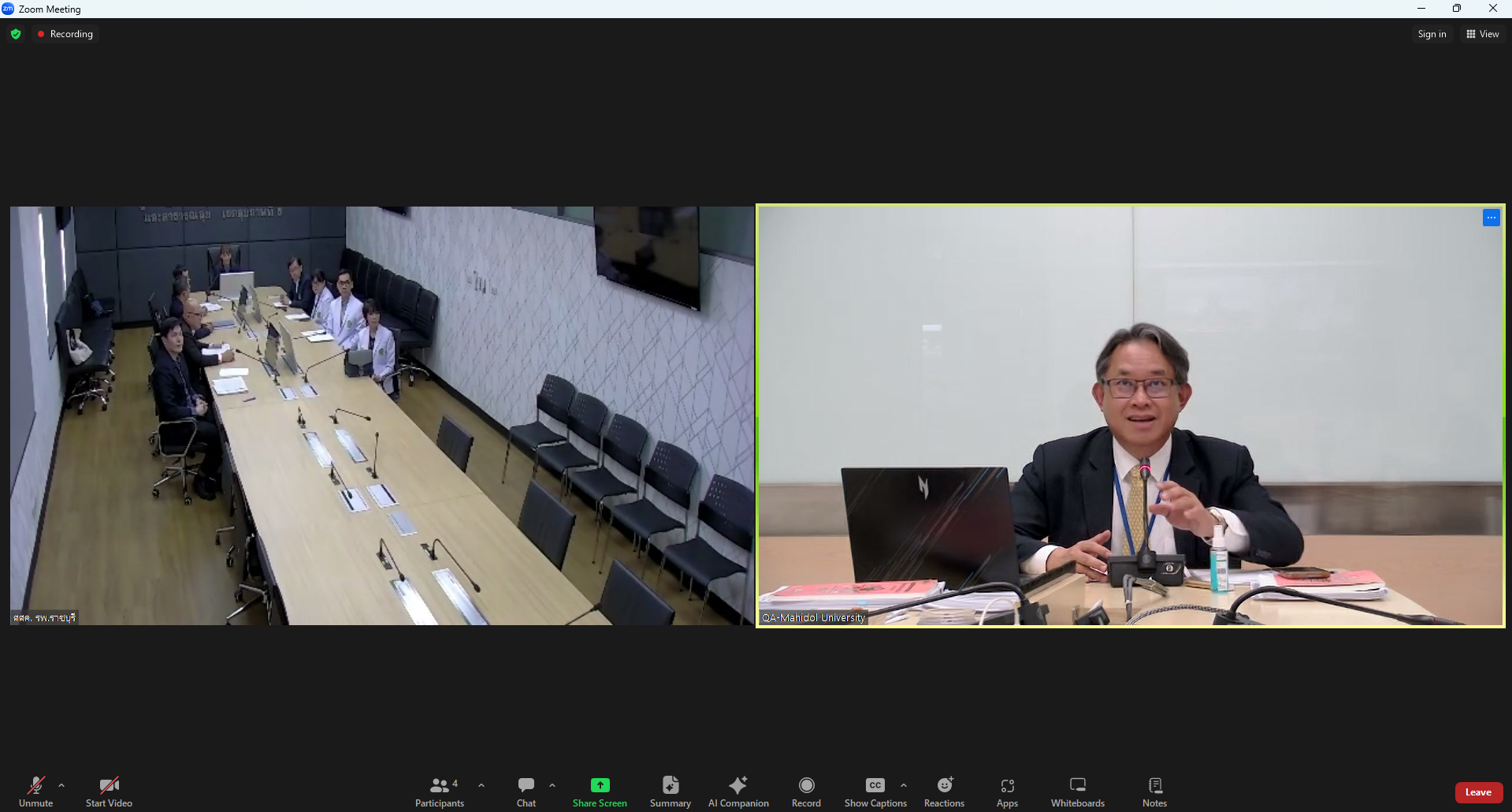Open more options on QA-Mahidol University video
Screen dimensions: 1512x812
[1491, 218]
